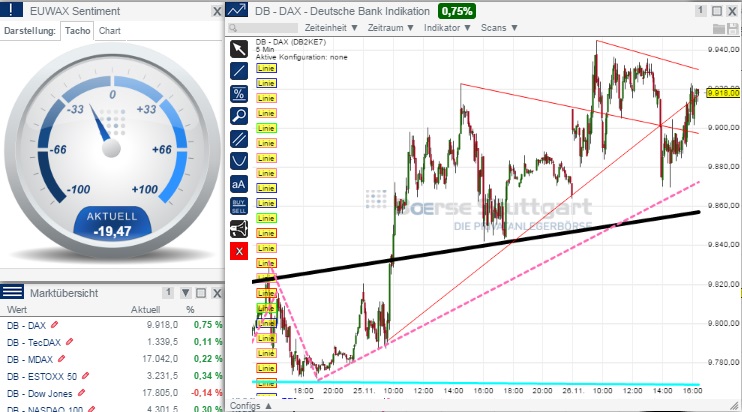The height and width of the screenshot is (412, 742).
Task: Click the search magnifier in the chart search box
Action: click(x=233, y=28)
